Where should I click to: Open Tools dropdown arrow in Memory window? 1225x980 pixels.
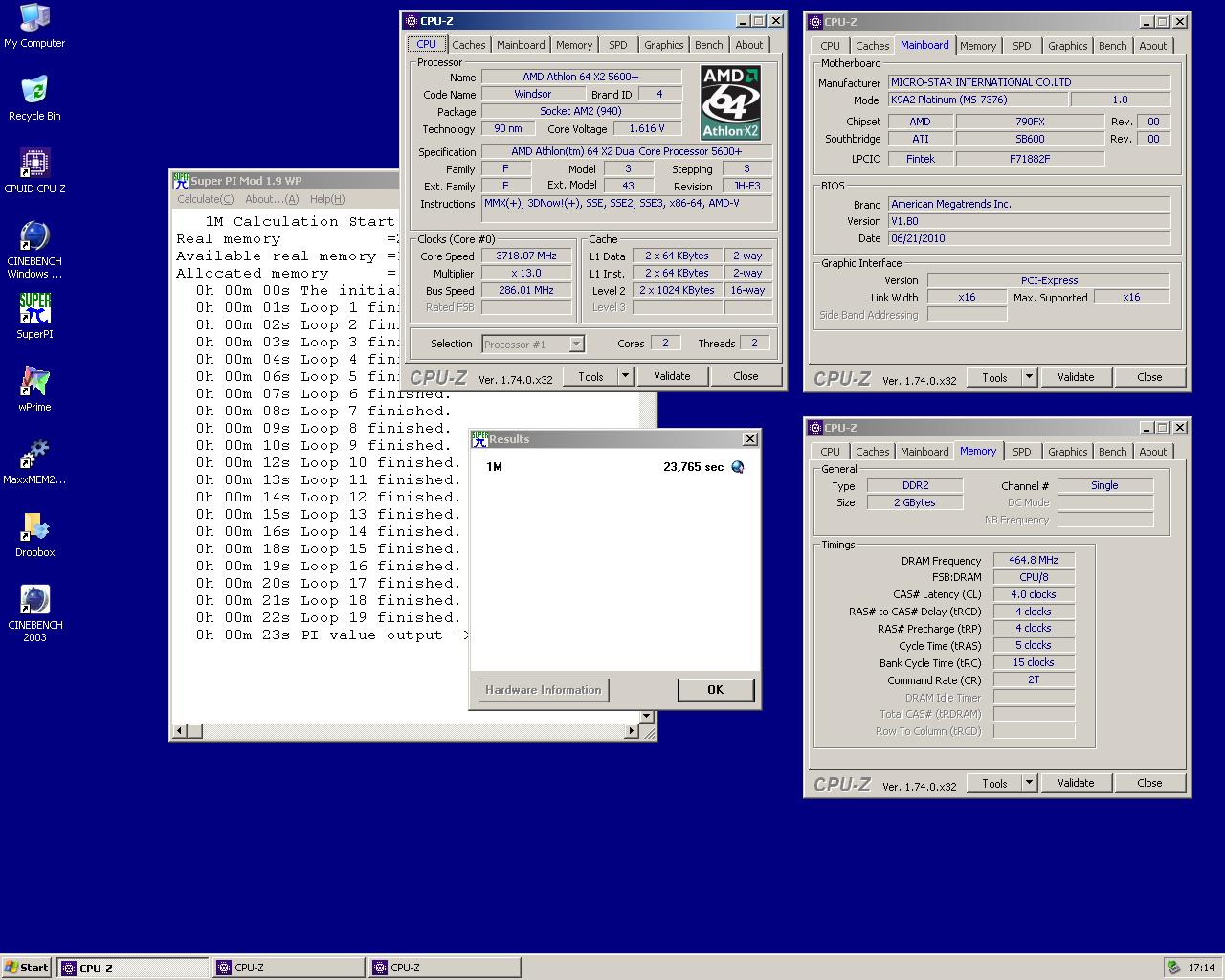[x=1029, y=783]
